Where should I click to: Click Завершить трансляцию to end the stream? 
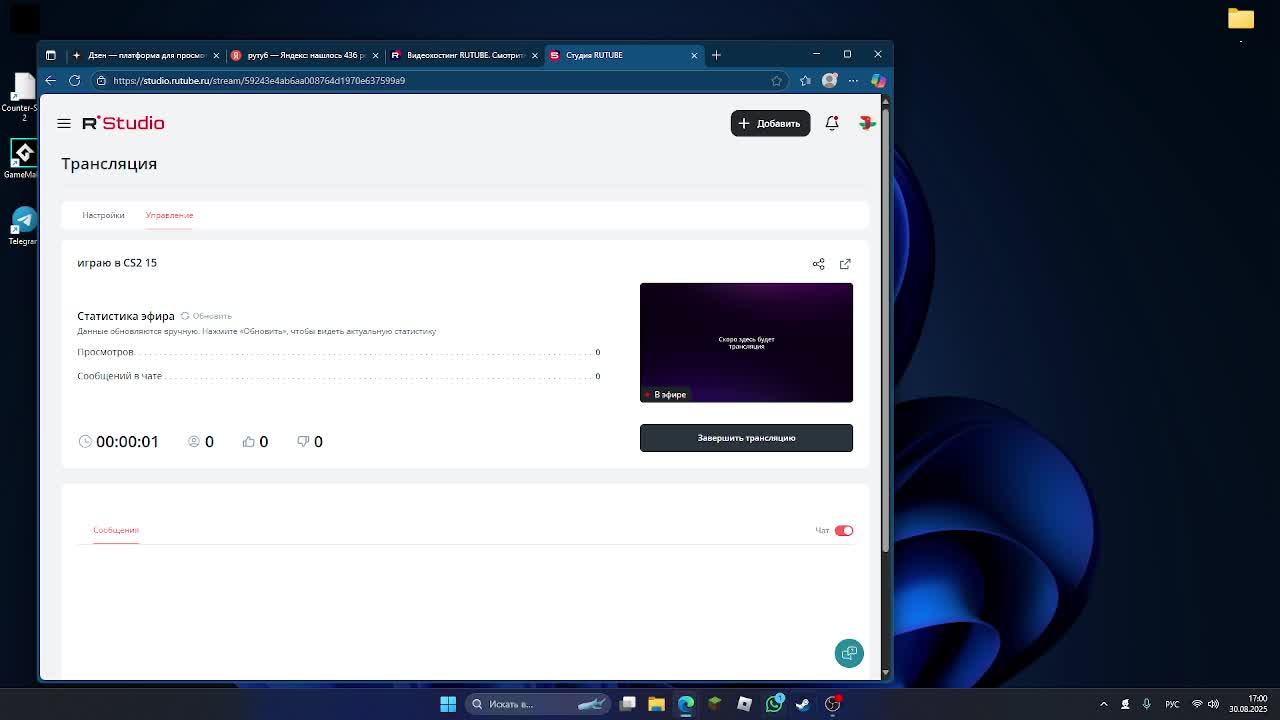coord(746,438)
